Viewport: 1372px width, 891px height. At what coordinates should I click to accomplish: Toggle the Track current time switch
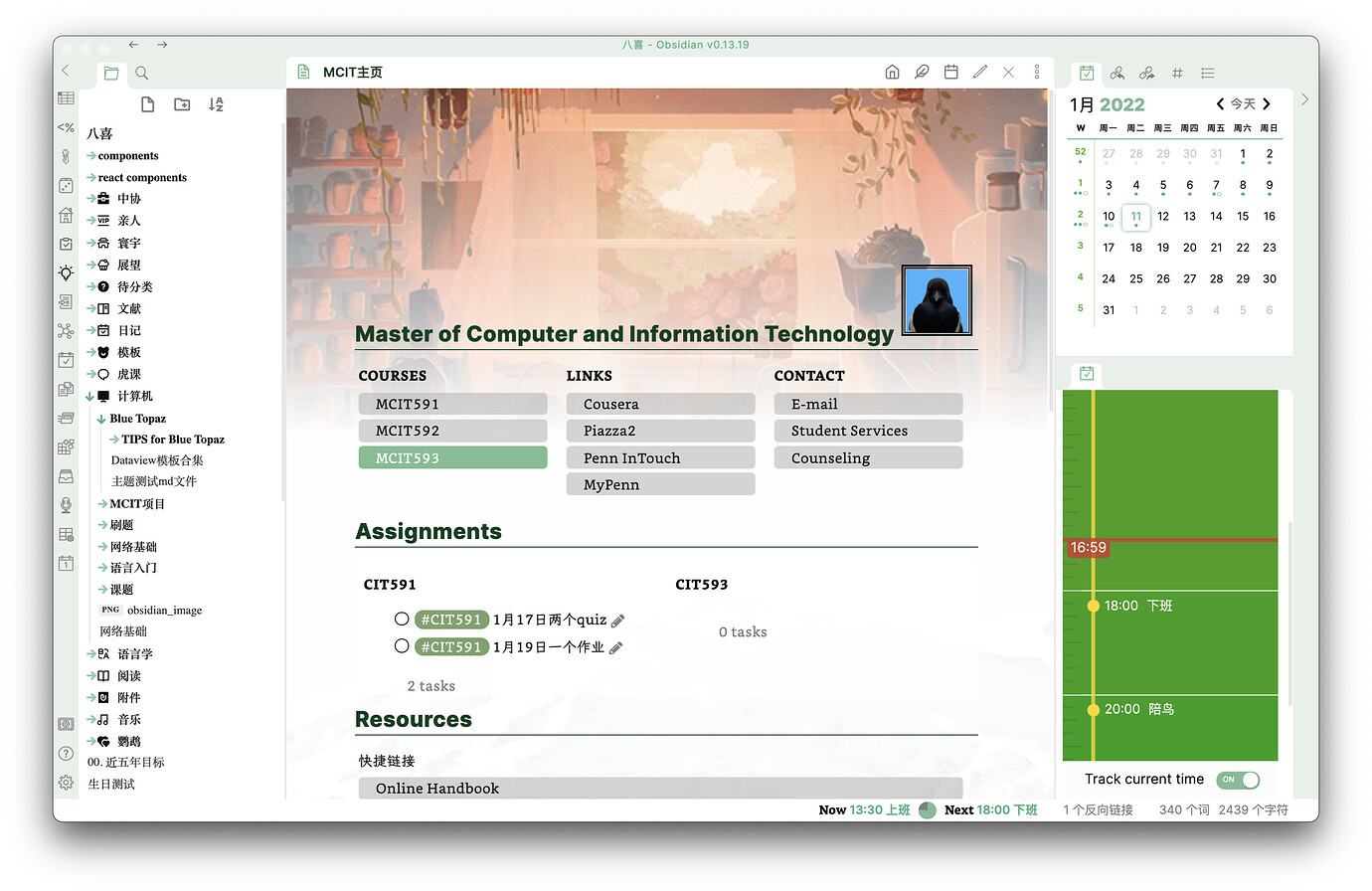(x=1239, y=780)
